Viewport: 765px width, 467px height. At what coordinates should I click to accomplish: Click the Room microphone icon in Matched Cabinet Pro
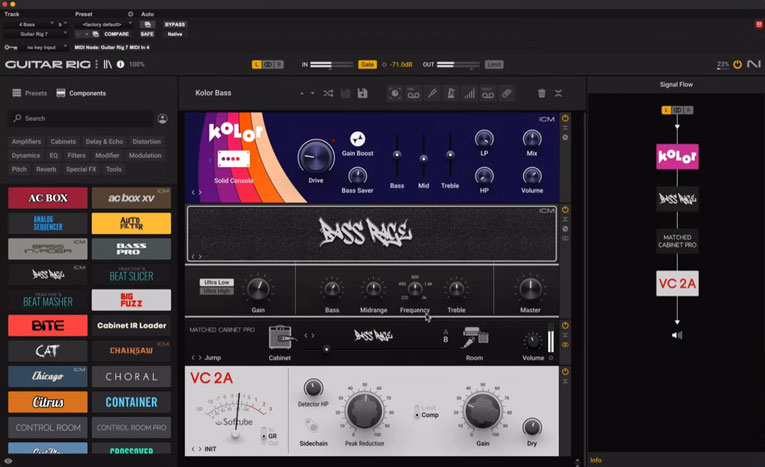coord(475,338)
